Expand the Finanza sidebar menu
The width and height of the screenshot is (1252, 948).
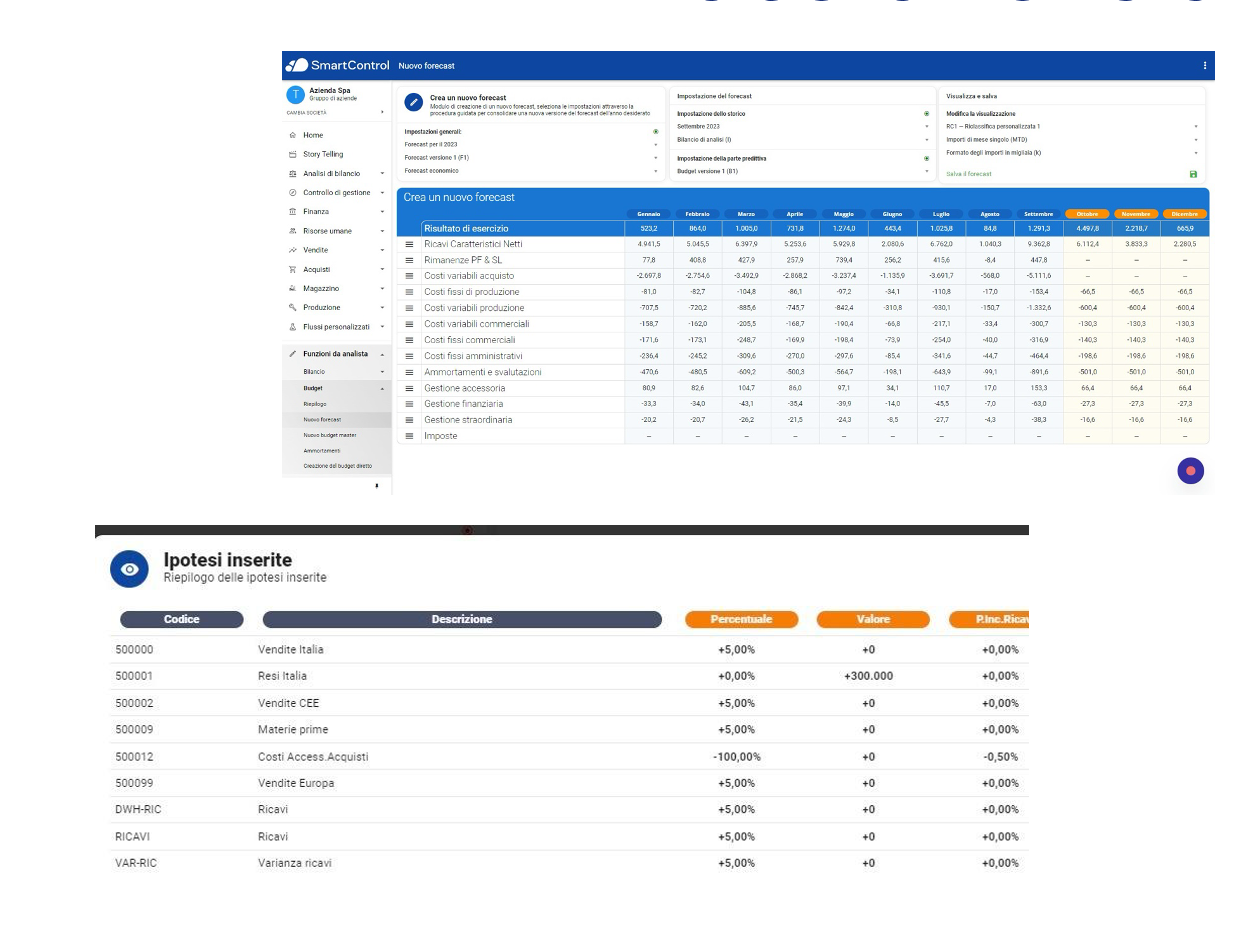[x=336, y=212]
